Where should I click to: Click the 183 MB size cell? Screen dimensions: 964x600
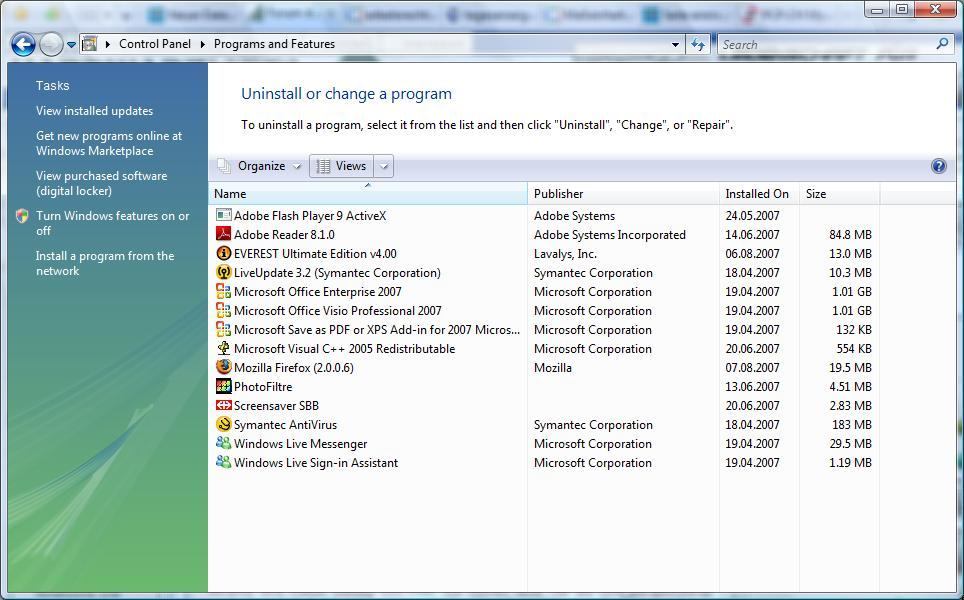coord(852,425)
